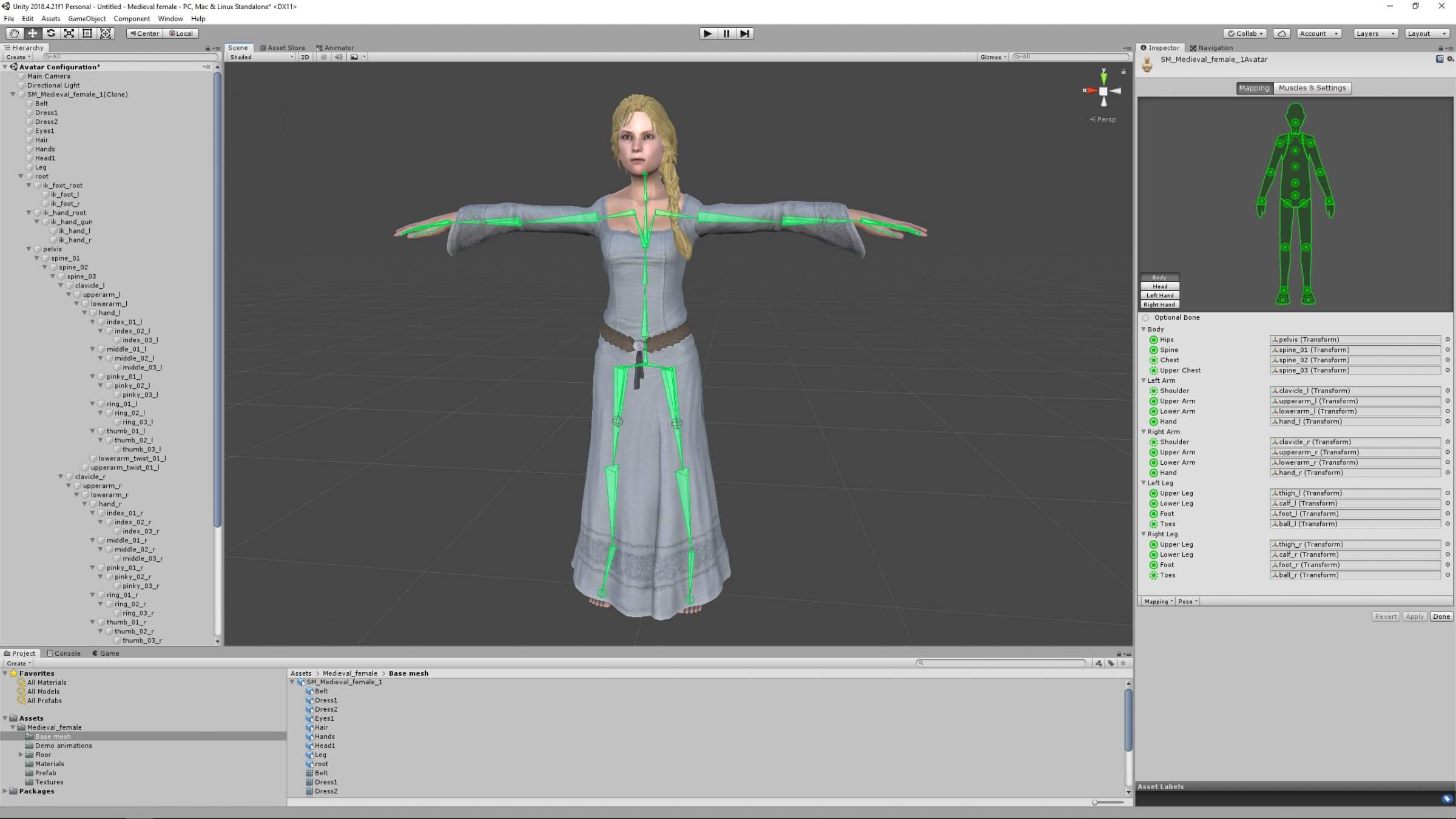Select the Rotate tool

[x=51, y=33]
